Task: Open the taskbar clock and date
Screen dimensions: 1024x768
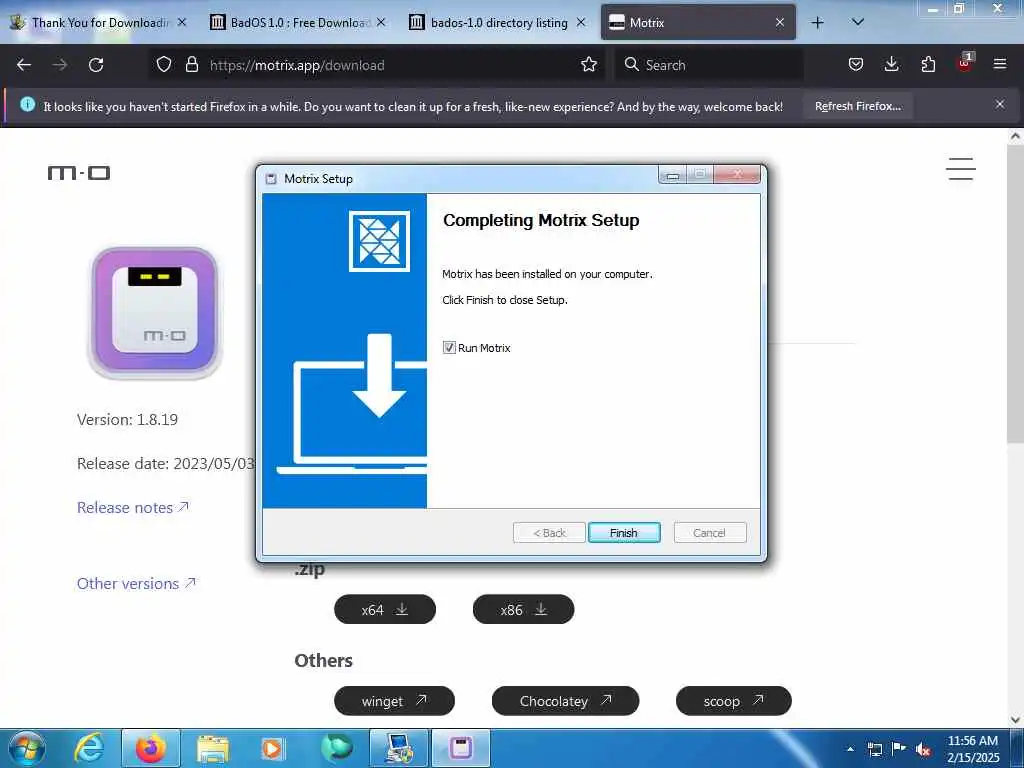Action: pyautogui.click(x=972, y=748)
